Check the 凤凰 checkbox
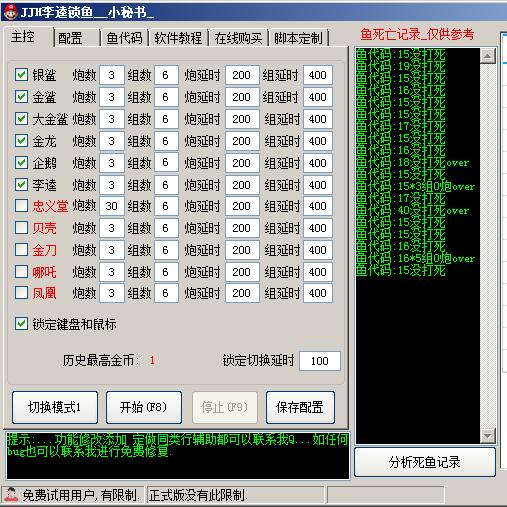 pyautogui.click(x=21, y=293)
